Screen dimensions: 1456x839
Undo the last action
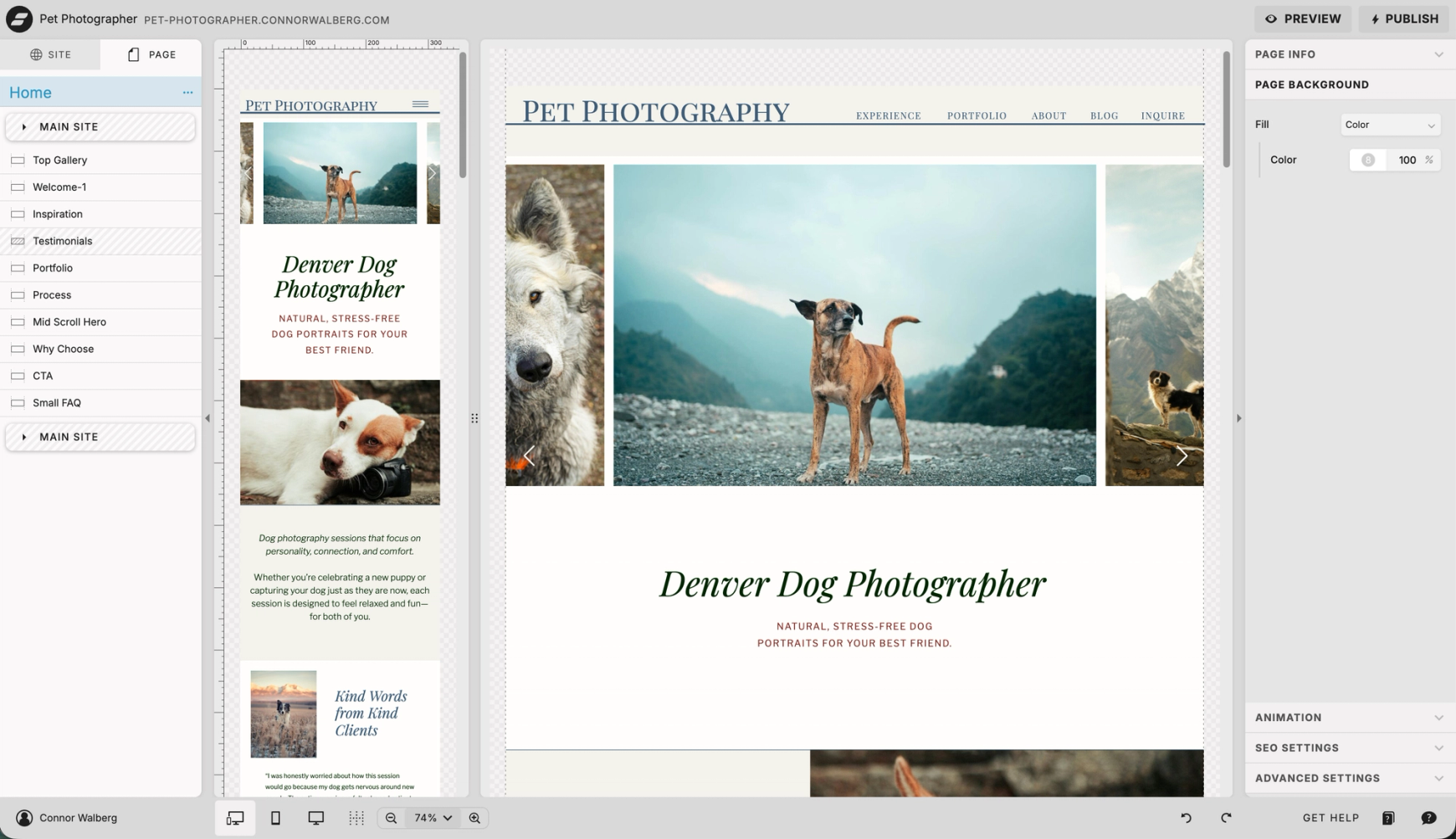(x=1186, y=818)
